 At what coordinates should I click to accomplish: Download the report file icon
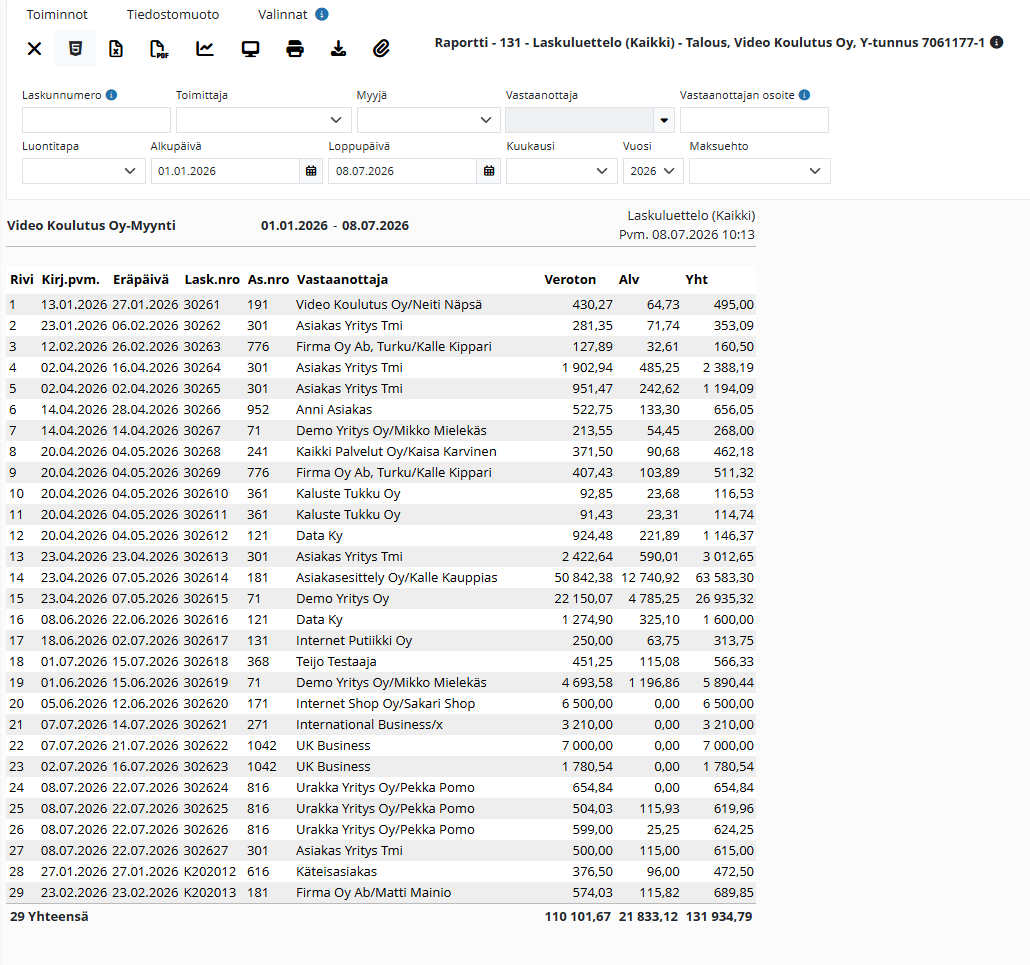coord(338,49)
